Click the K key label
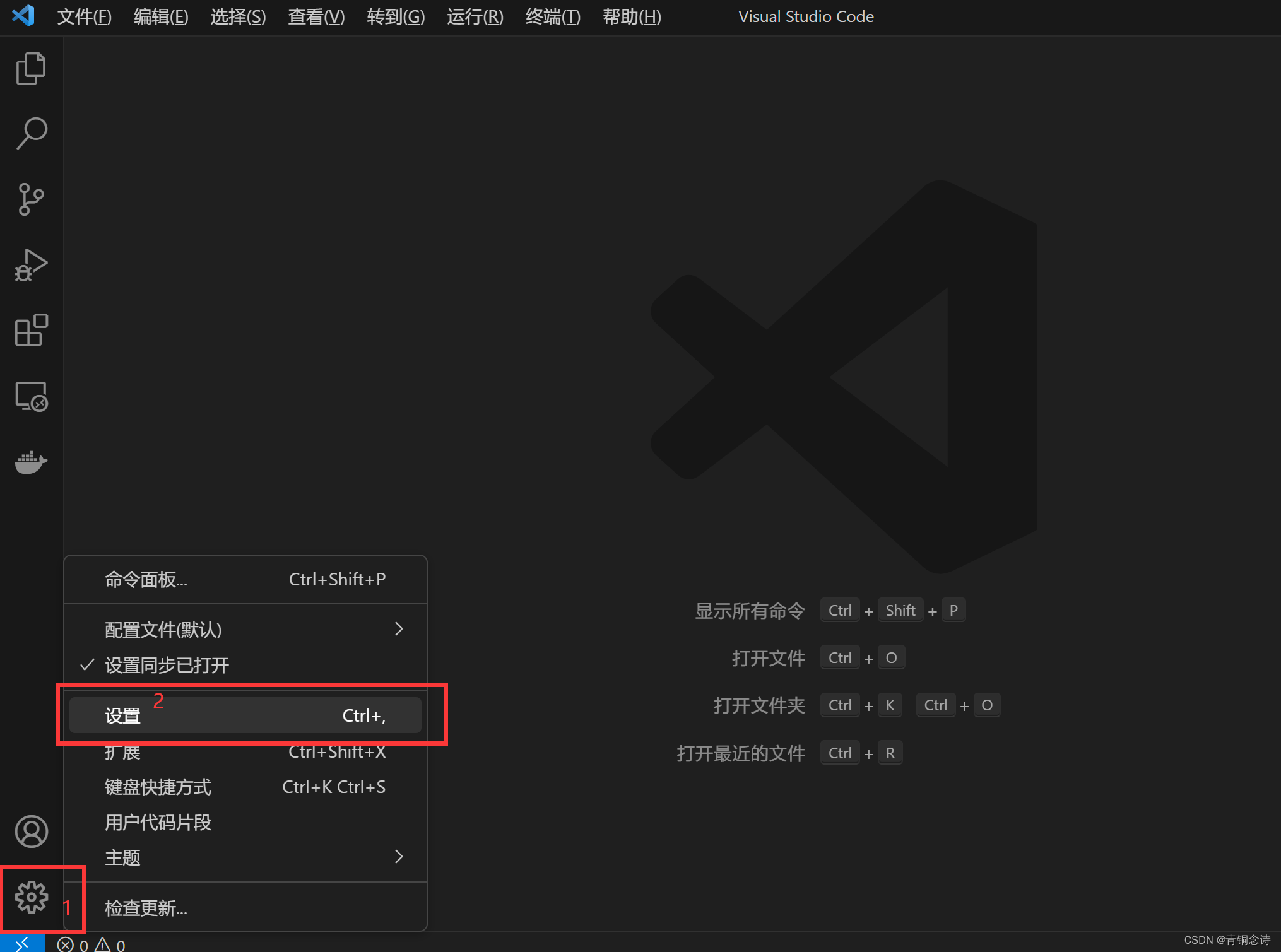1281x952 pixels. tap(890, 705)
